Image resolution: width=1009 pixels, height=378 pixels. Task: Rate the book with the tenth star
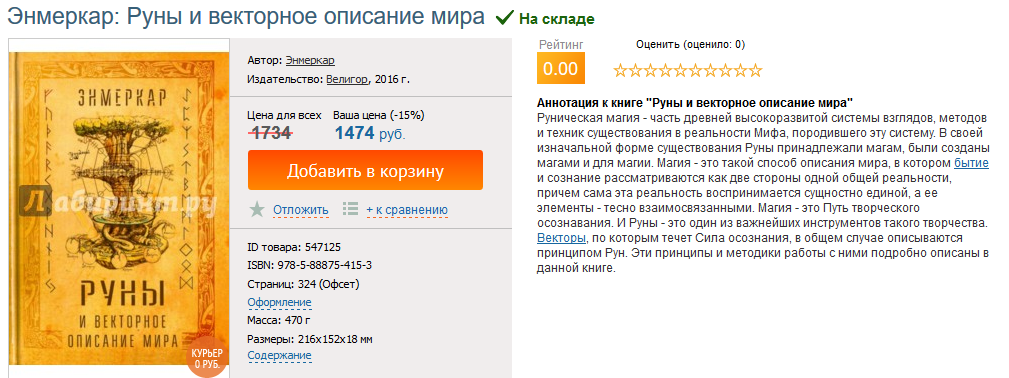pyautogui.click(x=755, y=70)
